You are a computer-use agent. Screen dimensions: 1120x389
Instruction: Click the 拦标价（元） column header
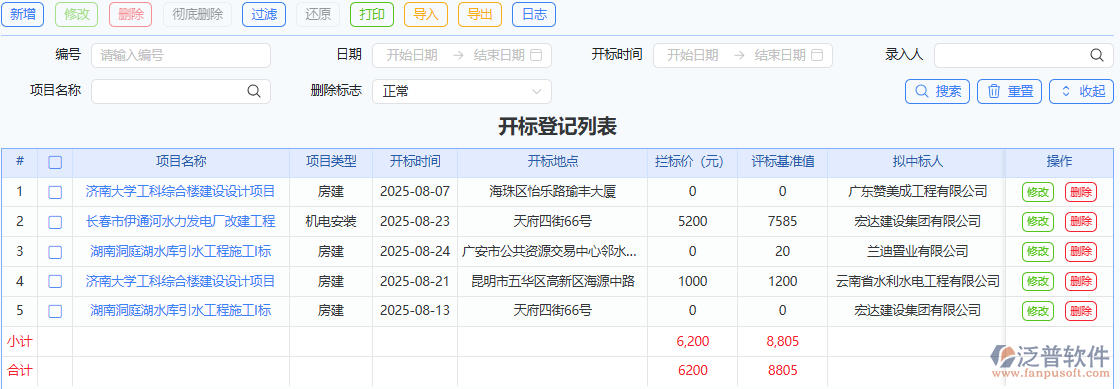coord(693,162)
